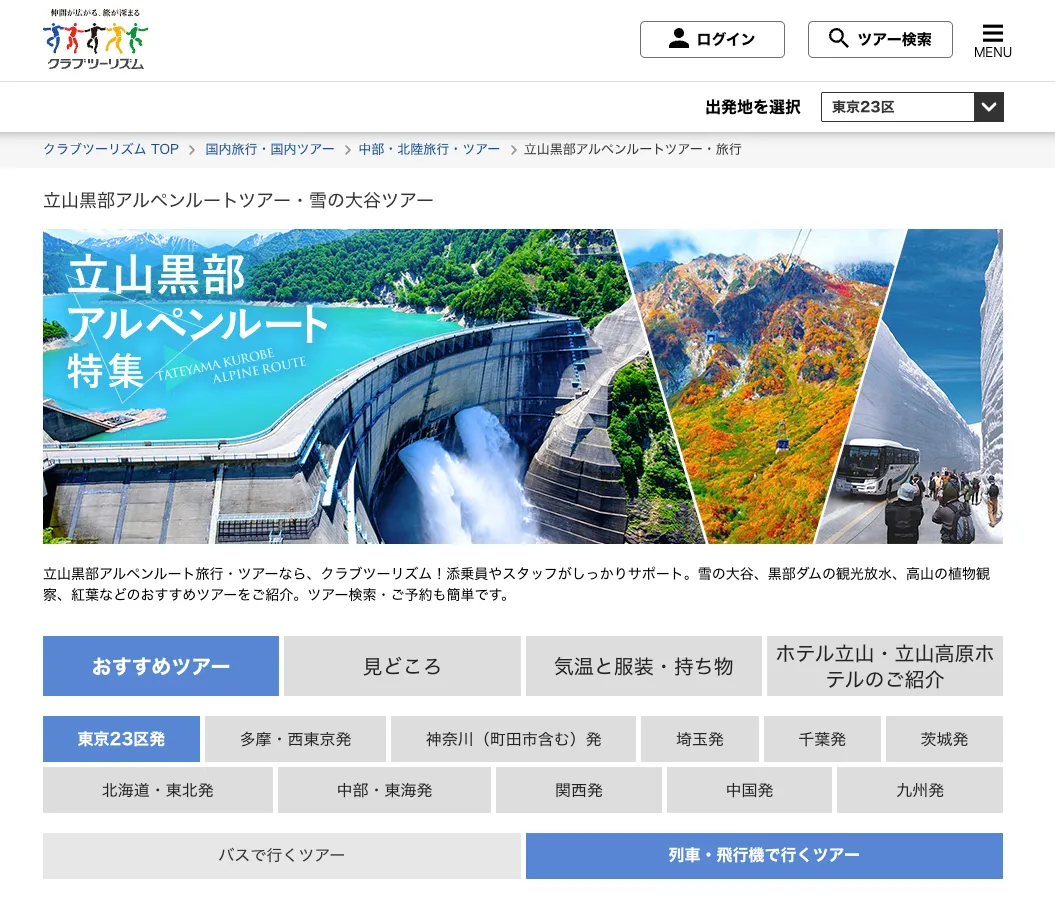Viewport: 1055px width, 901px height.
Task: Go to 中部・北陸旅行・ツアー breadcrumb link
Action: [x=429, y=149]
